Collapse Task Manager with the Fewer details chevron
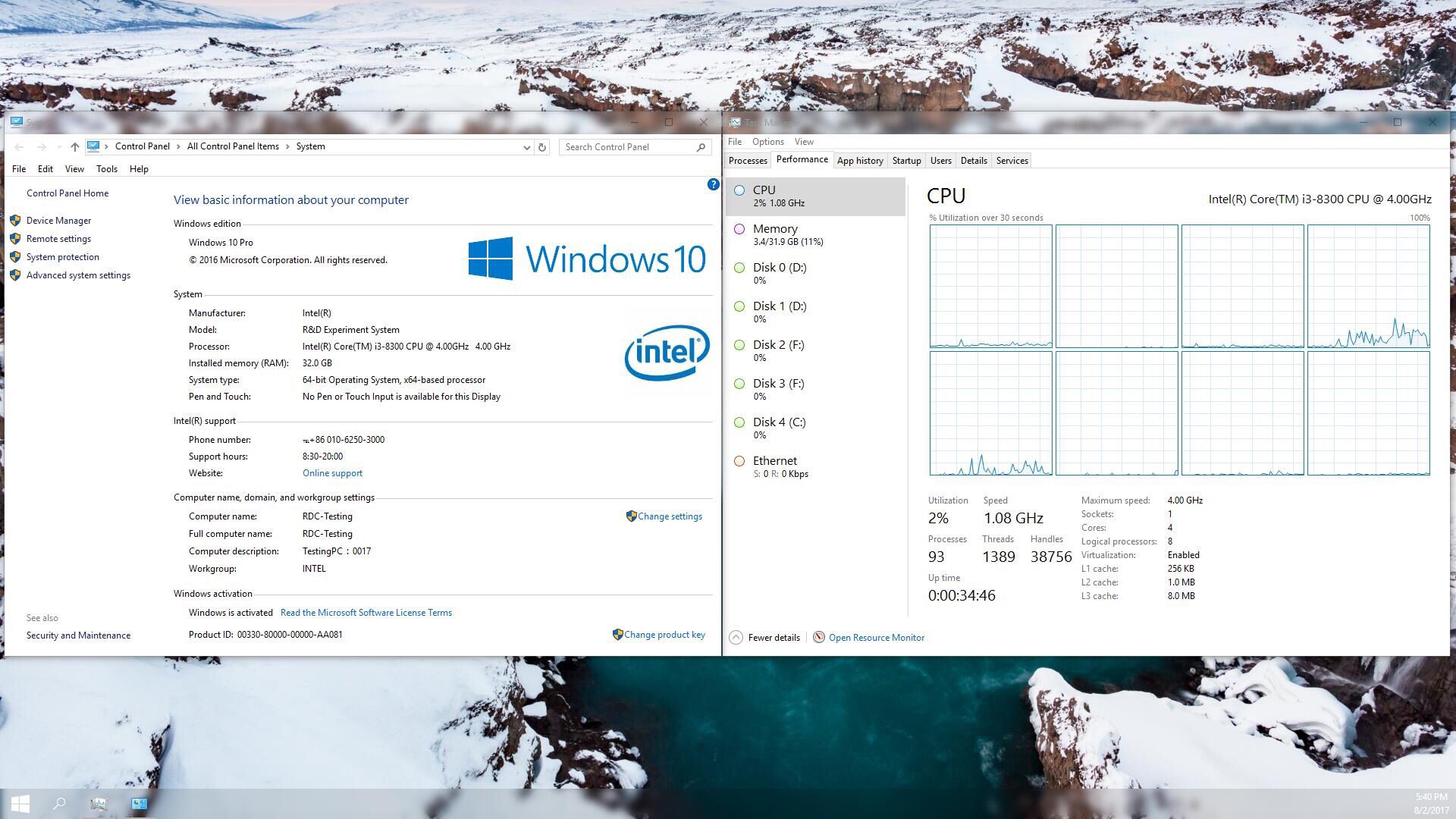The width and height of the screenshot is (1456, 819). 736,638
